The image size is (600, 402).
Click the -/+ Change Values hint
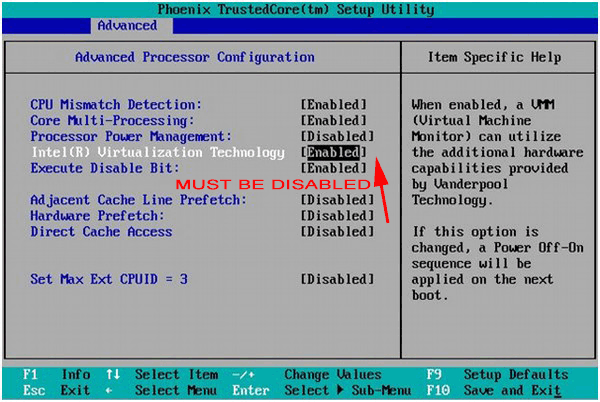(x=307, y=374)
